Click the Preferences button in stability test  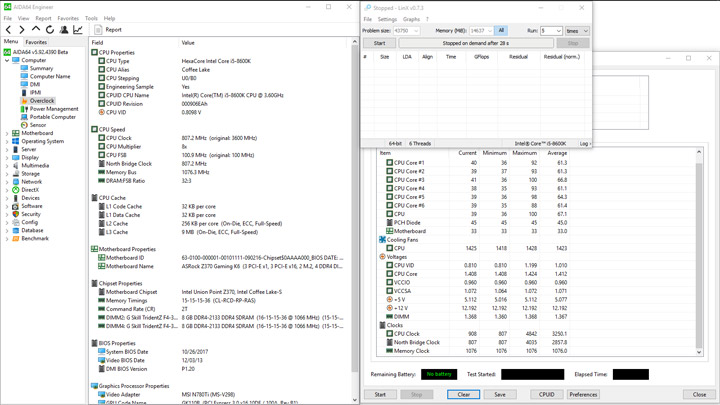click(583, 394)
